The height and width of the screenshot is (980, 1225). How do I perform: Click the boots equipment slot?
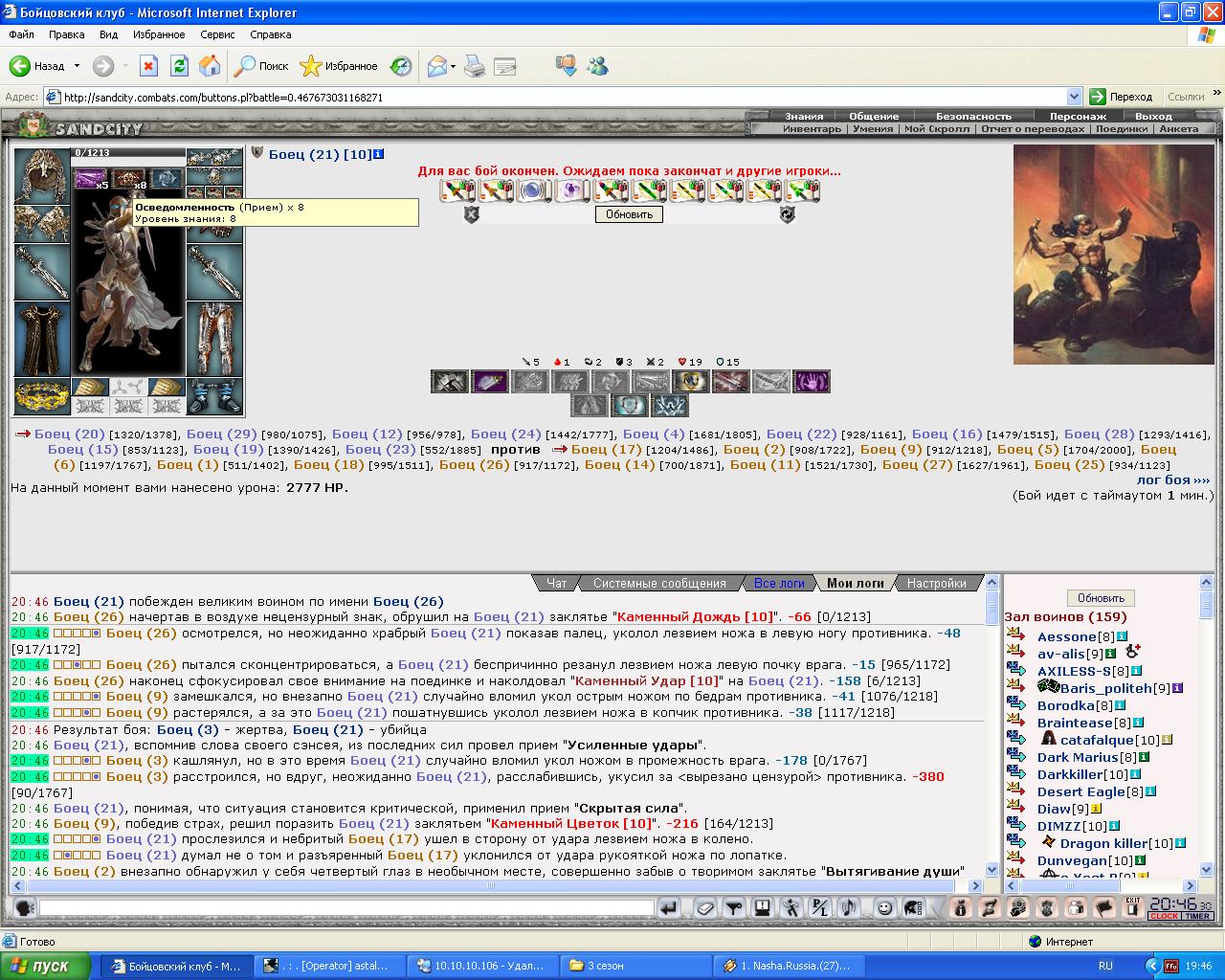tap(214, 395)
